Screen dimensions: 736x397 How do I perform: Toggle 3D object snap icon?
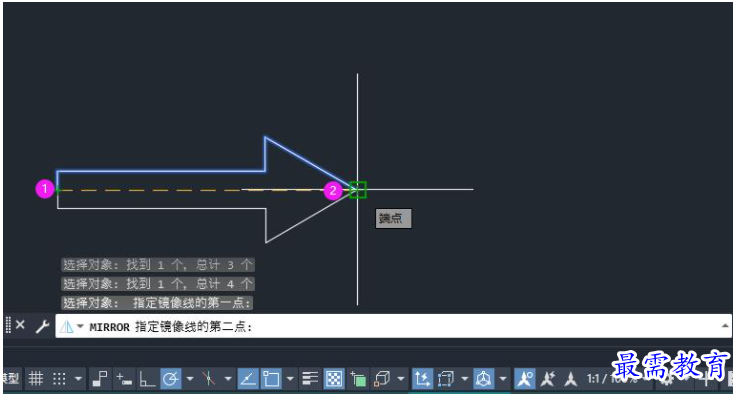click(382, 379)
